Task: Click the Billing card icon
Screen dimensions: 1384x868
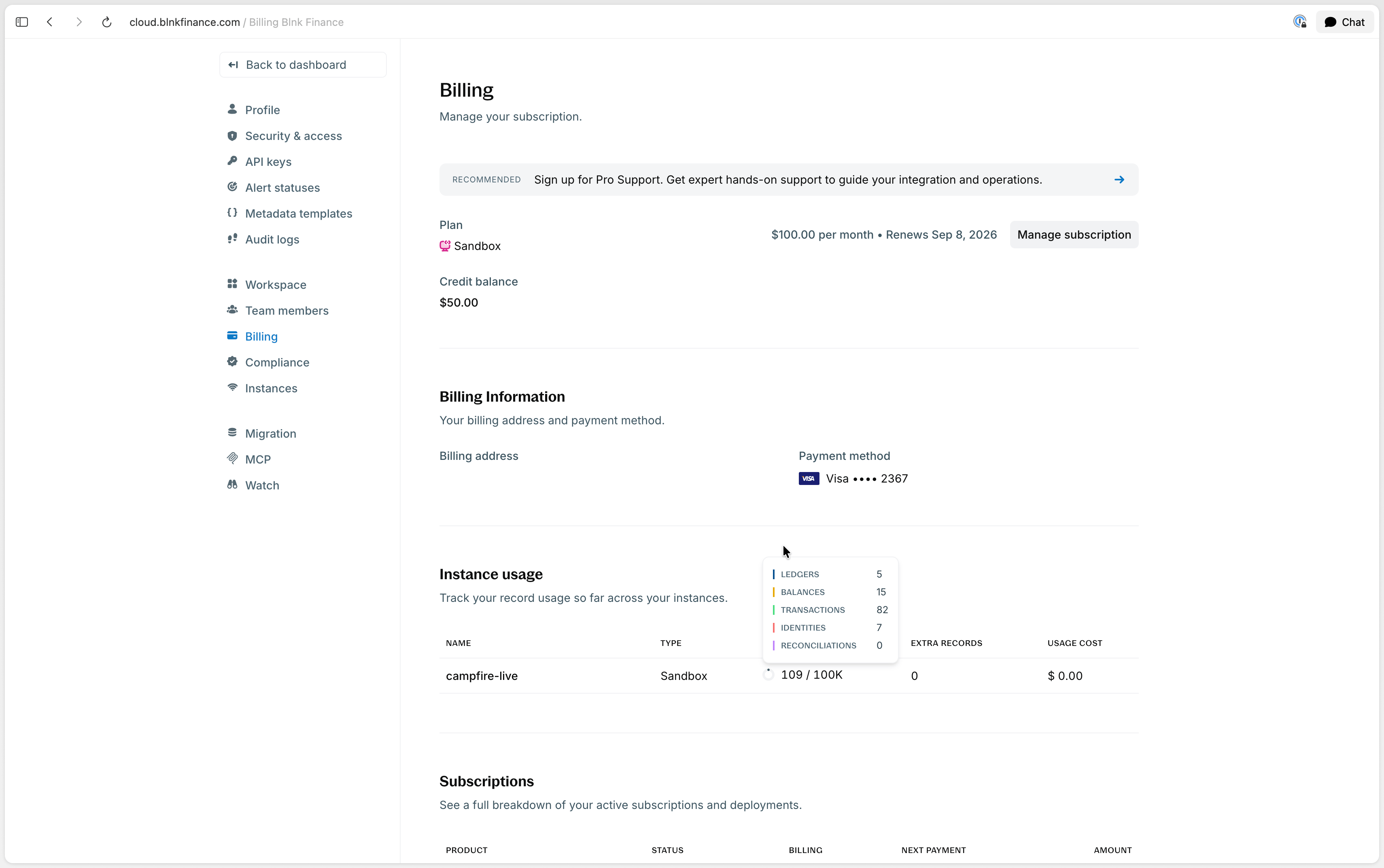Action: (x=232, y=335)
